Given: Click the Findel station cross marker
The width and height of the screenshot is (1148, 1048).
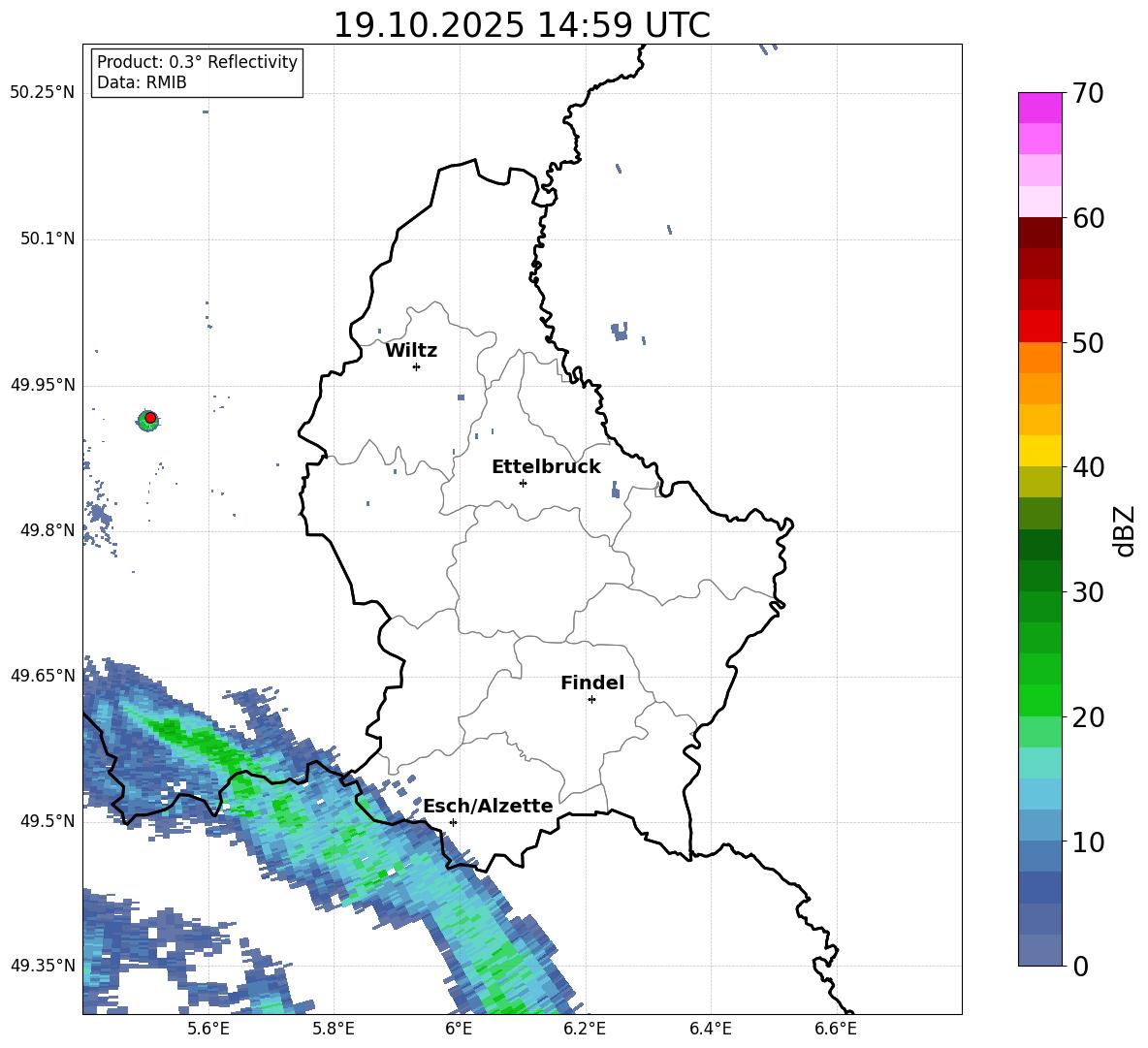Looking at the screenshot, I should 591,700.
